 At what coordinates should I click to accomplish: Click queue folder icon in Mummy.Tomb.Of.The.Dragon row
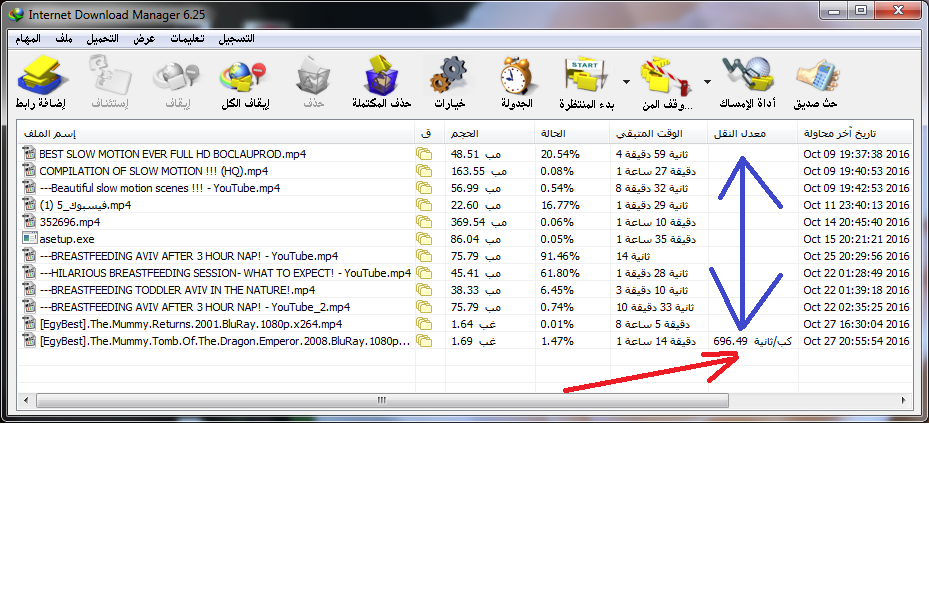point(424,341)
